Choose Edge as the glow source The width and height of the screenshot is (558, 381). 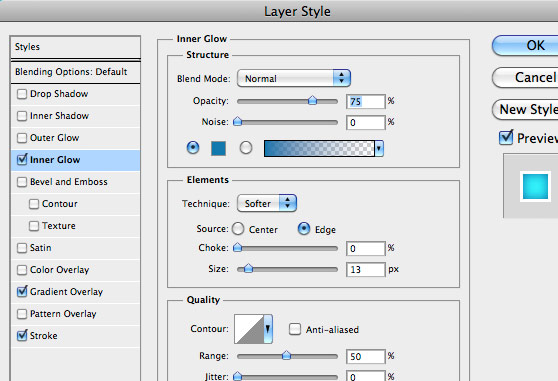(x=304, y=229)
